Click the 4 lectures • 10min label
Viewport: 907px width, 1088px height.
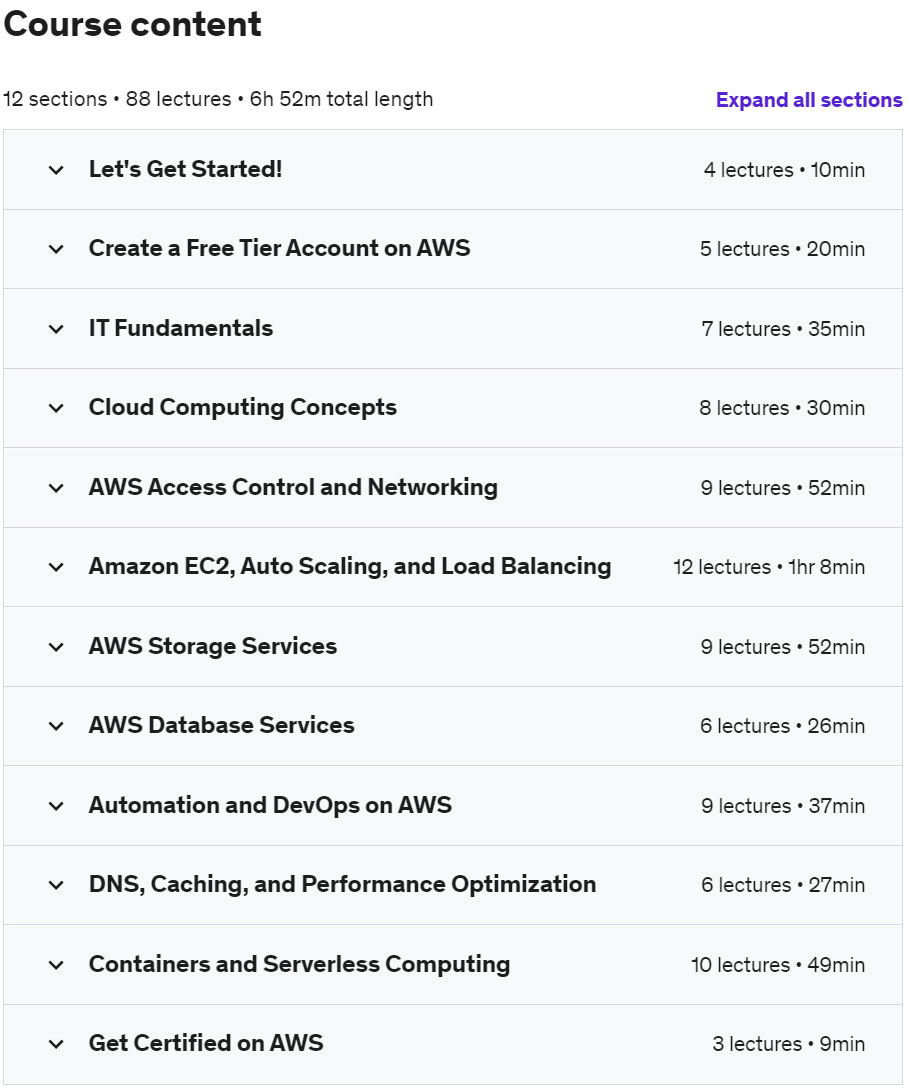pos(784,170)
